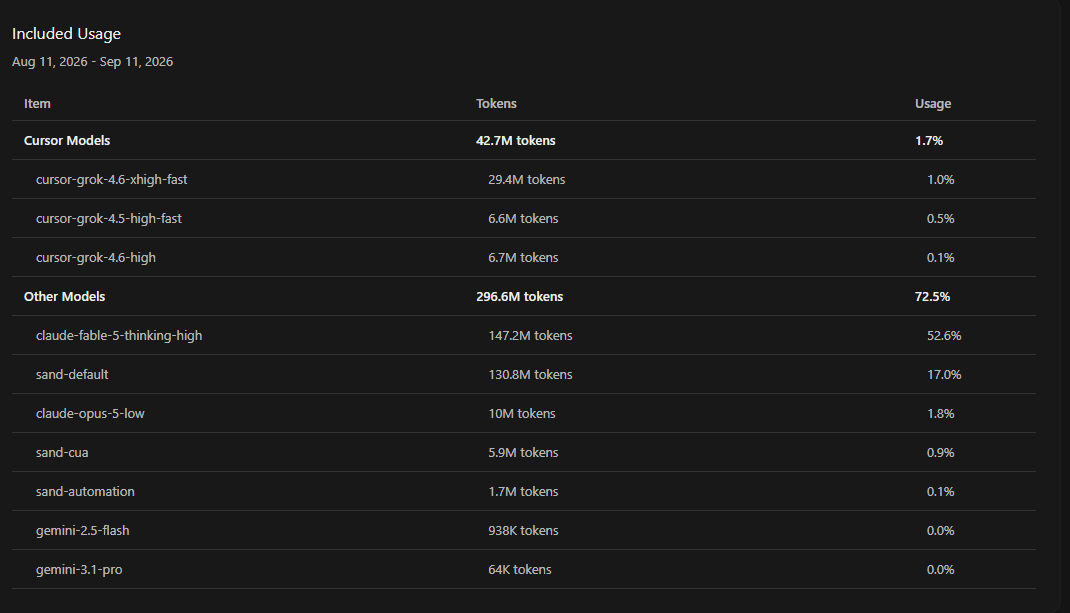
Task: Select the Other Models group row
Action: pos(523,296)
